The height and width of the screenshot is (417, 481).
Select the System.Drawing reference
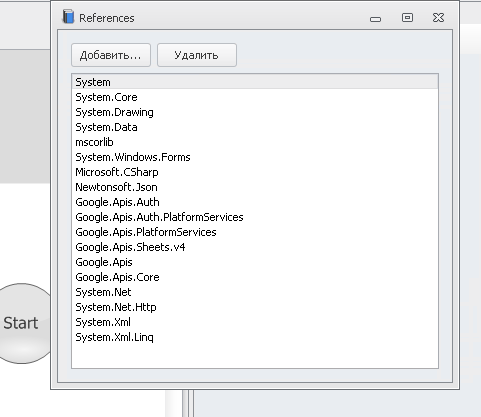(x=255, y=112)
